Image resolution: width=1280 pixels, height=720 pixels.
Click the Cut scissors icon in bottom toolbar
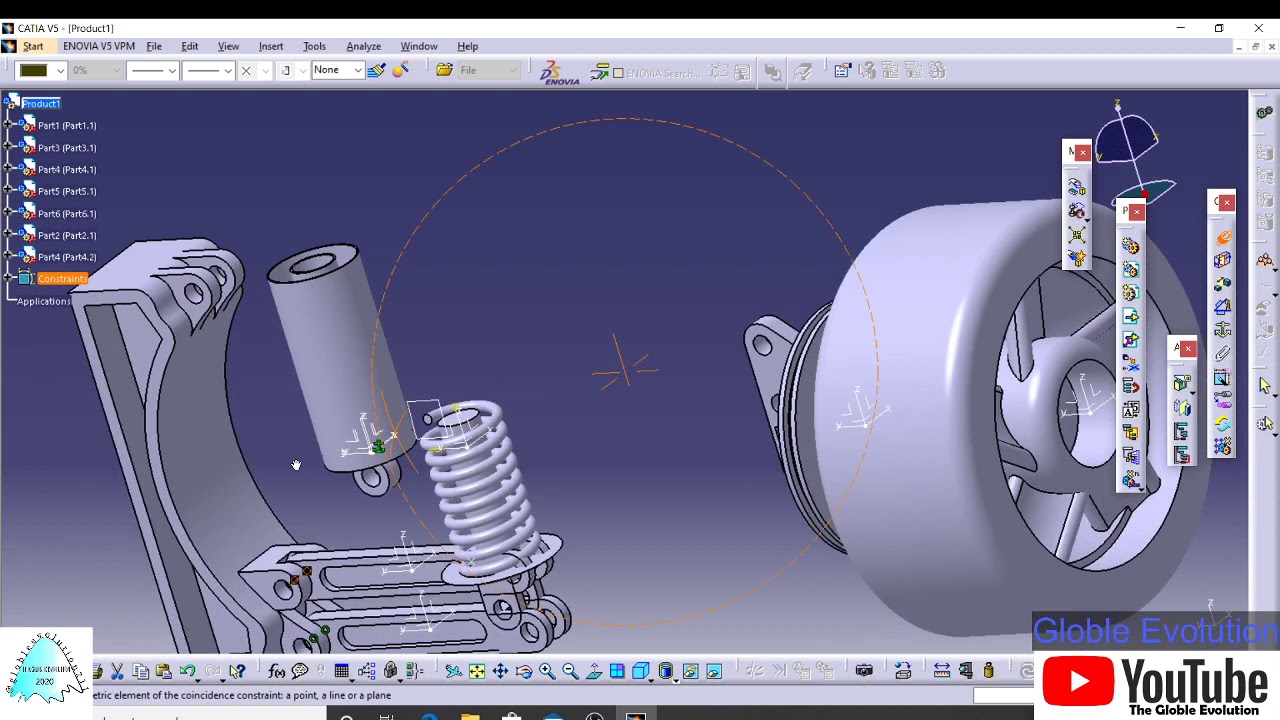tap(117, 671)
